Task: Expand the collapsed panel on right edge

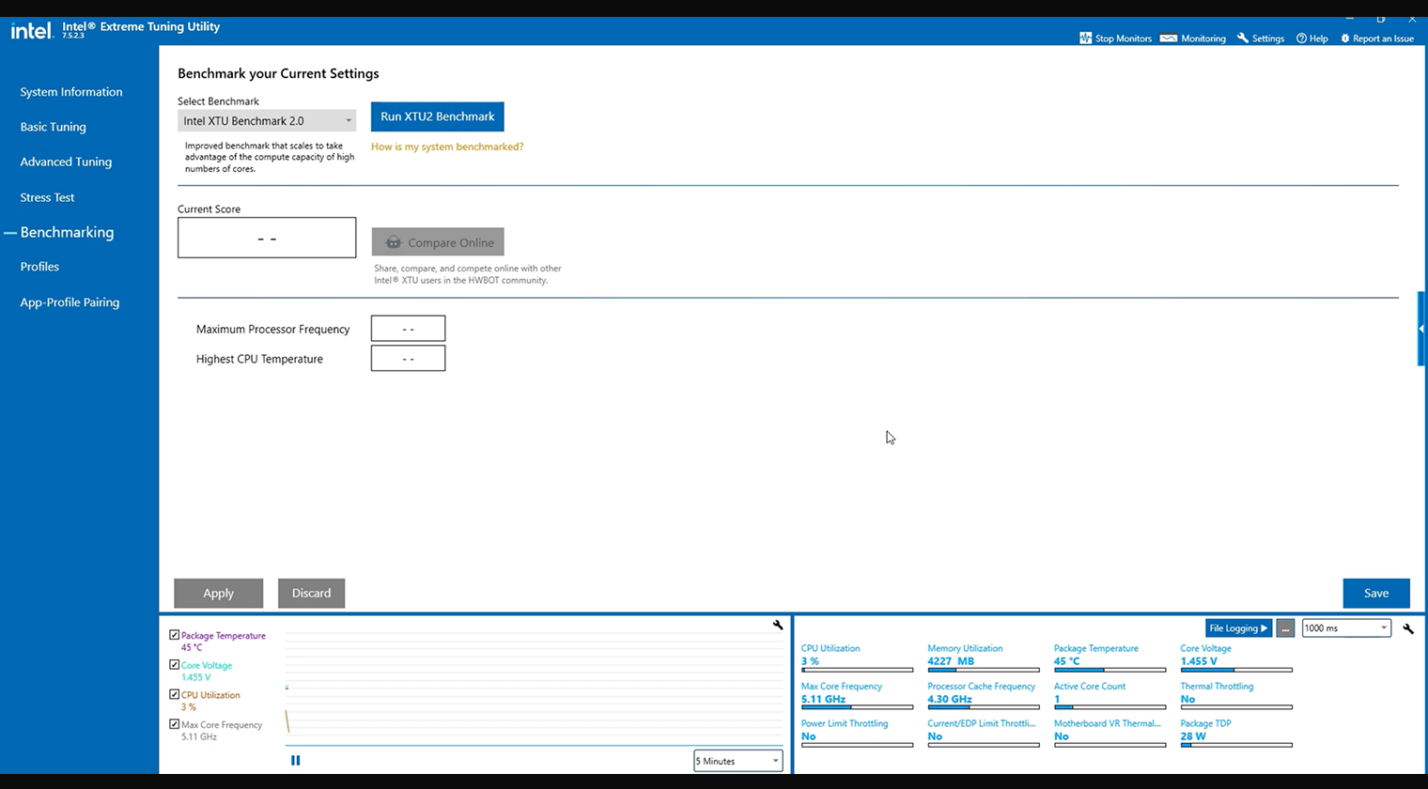Action: pyautogui.click(x=1421, y=329)
